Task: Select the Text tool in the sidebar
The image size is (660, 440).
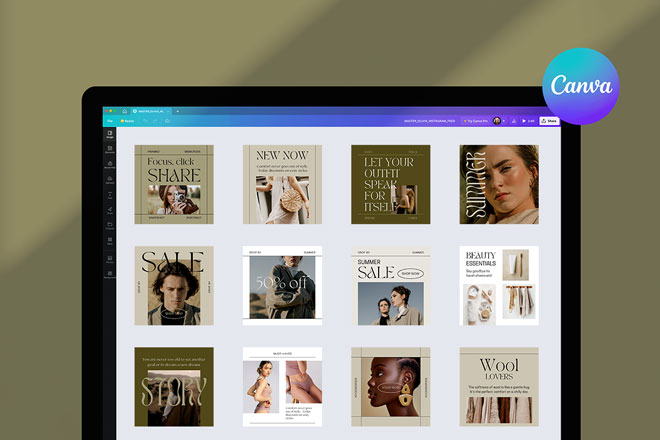Action: pos(110,195)
